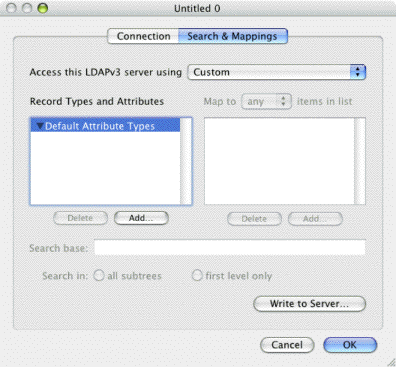Select the all subtrees radio button
Viewport: 396px width, 367px height.
[x=99, y=276]
